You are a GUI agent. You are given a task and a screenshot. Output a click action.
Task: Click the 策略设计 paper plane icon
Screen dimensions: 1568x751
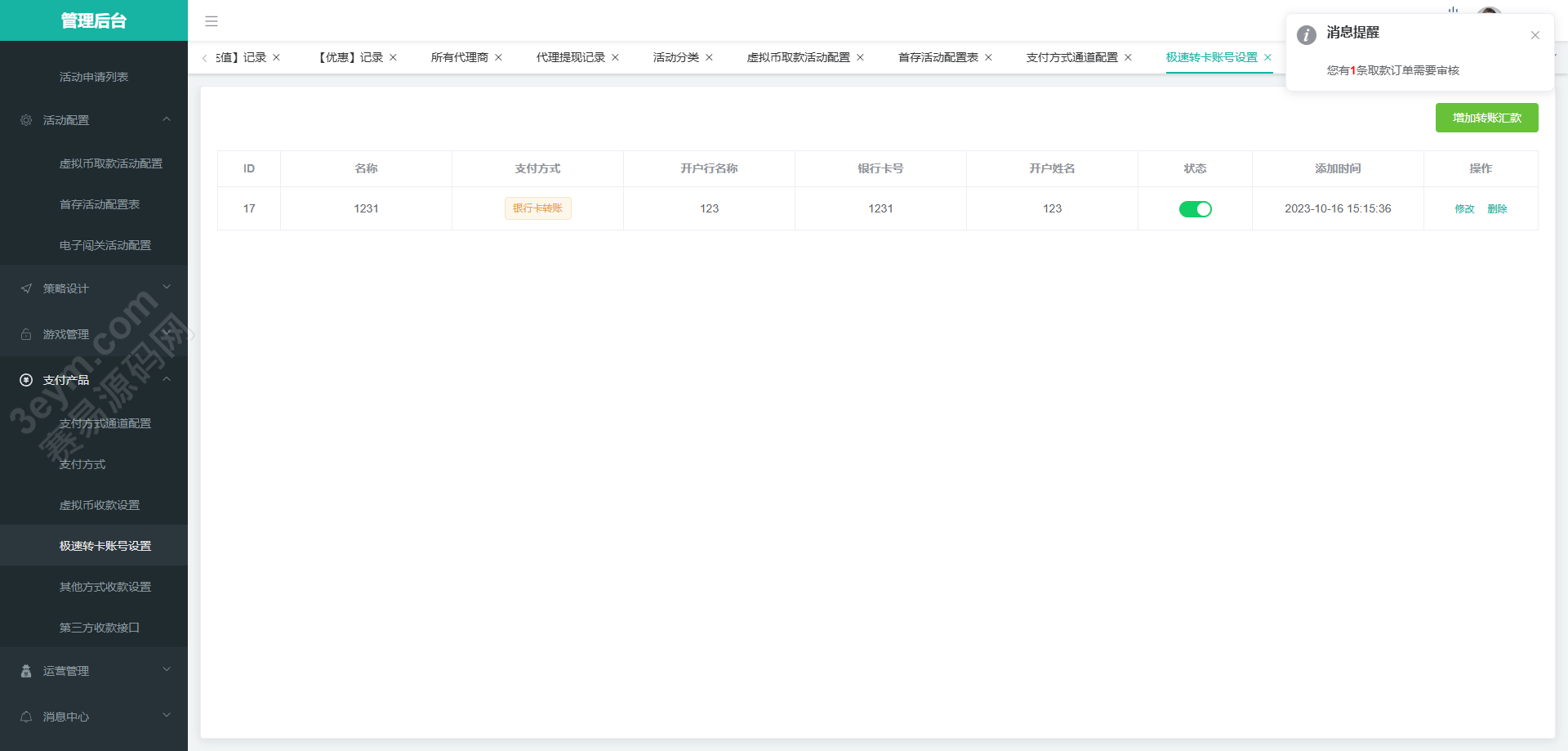26,288
